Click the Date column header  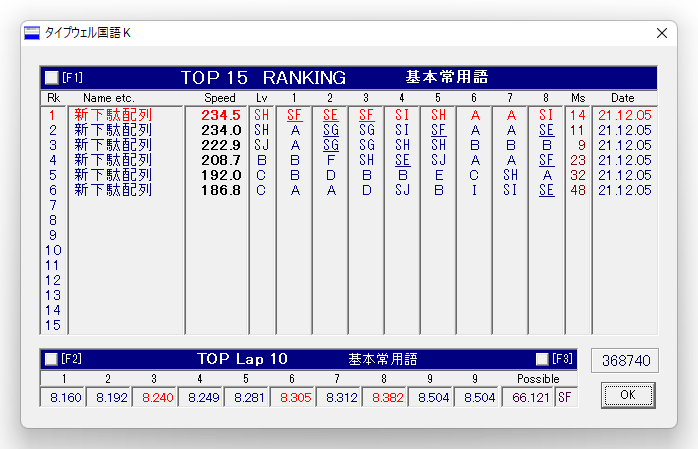click(x=622, y=98)
